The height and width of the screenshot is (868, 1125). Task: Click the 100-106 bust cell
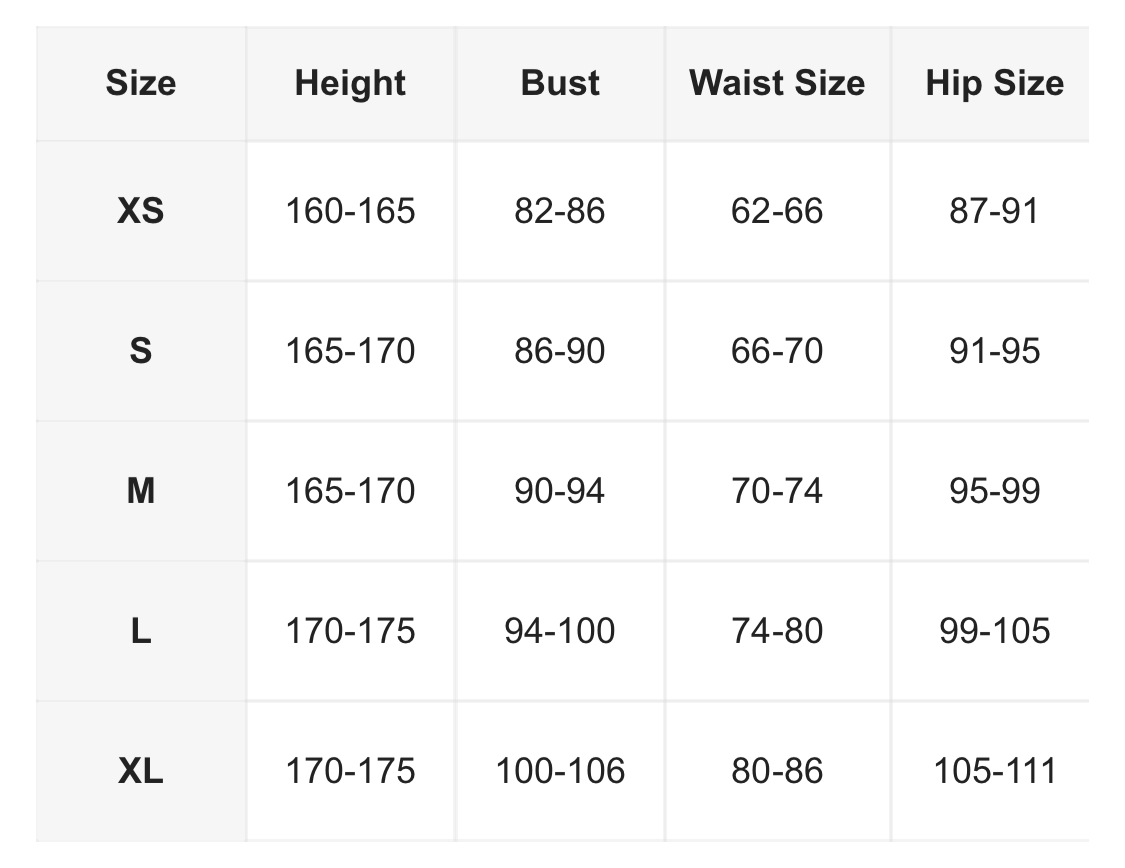[x=560, y=771]
